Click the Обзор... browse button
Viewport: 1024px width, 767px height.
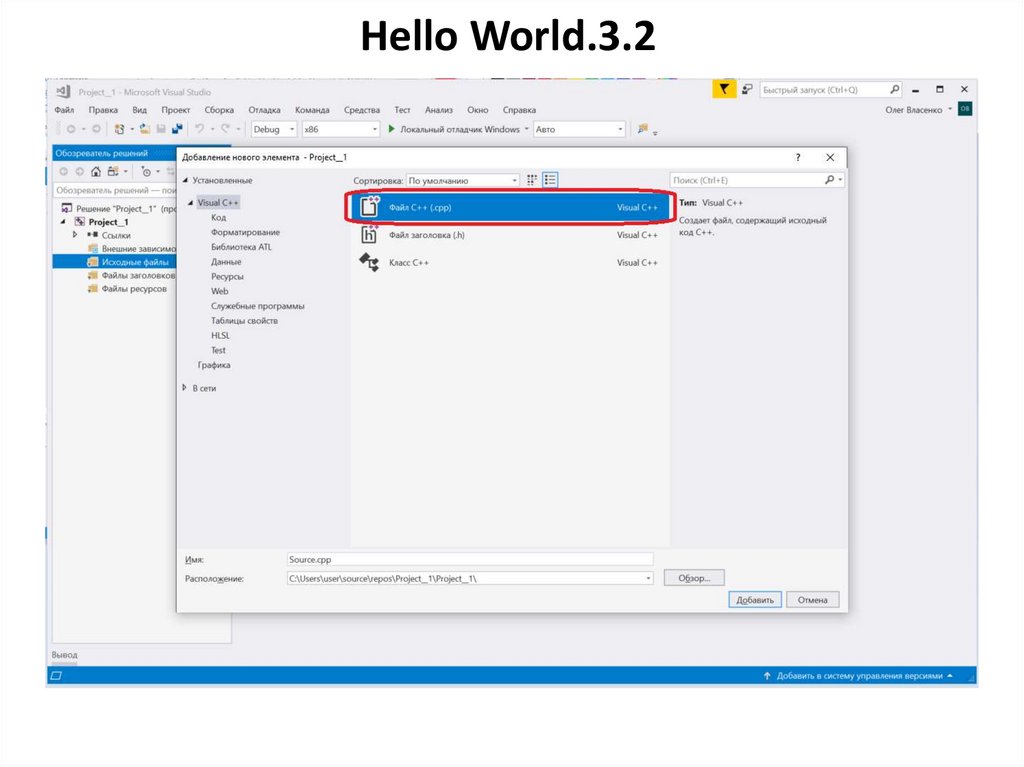click(x=694, y=578)
